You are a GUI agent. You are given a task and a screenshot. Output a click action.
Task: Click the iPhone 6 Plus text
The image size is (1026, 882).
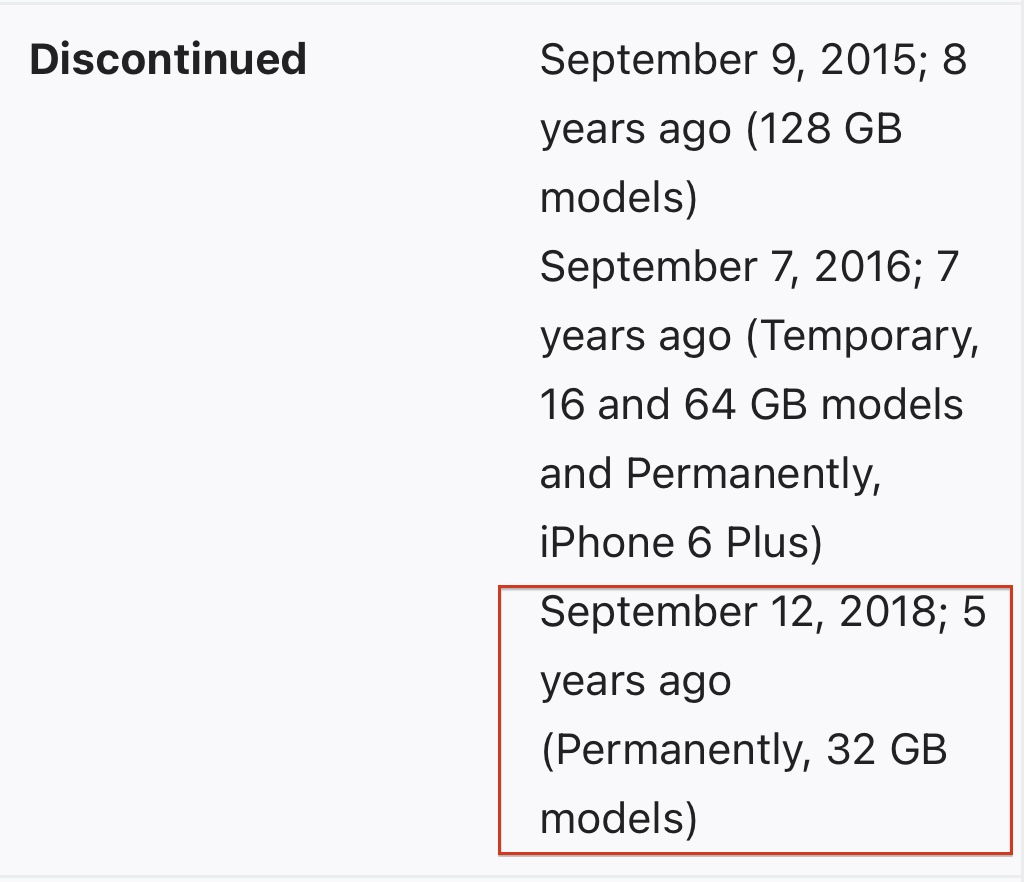[680, 543]
